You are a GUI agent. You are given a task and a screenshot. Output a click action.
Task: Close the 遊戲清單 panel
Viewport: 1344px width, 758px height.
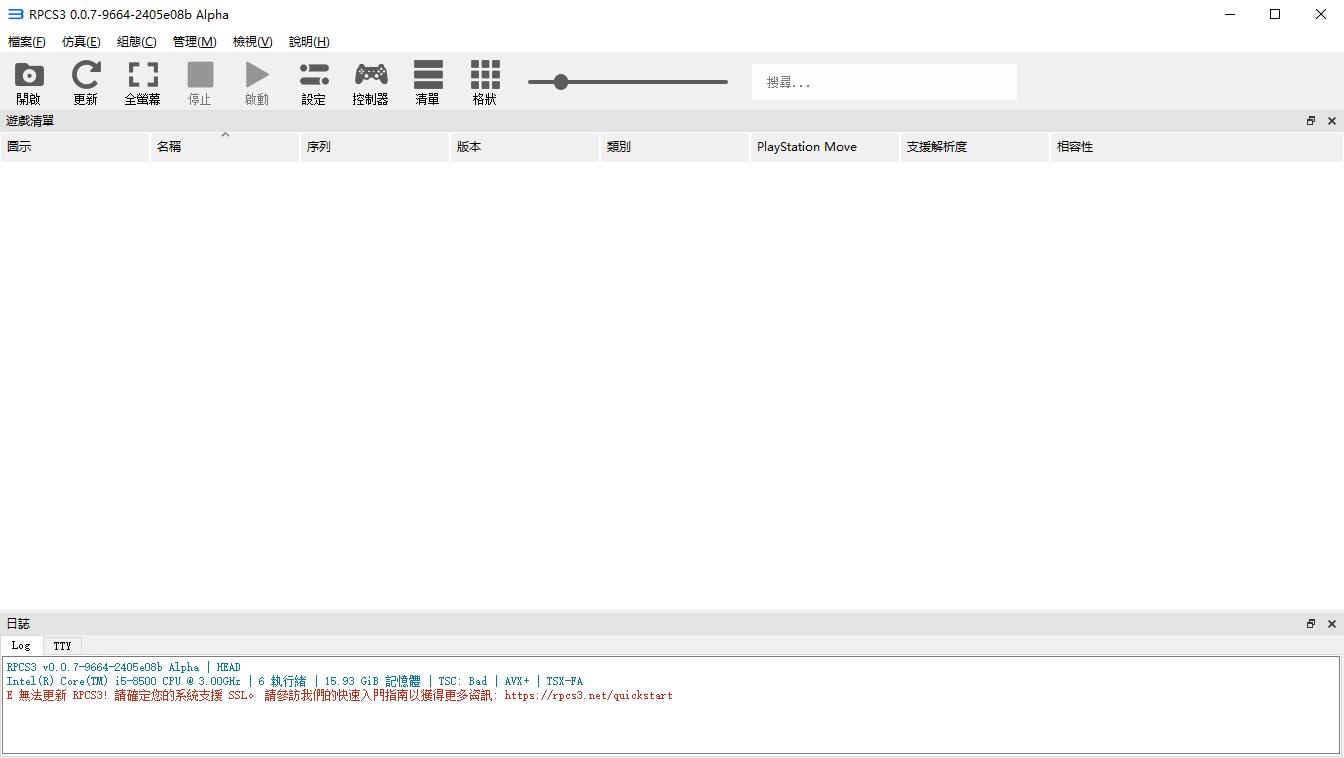point(1332,121)
